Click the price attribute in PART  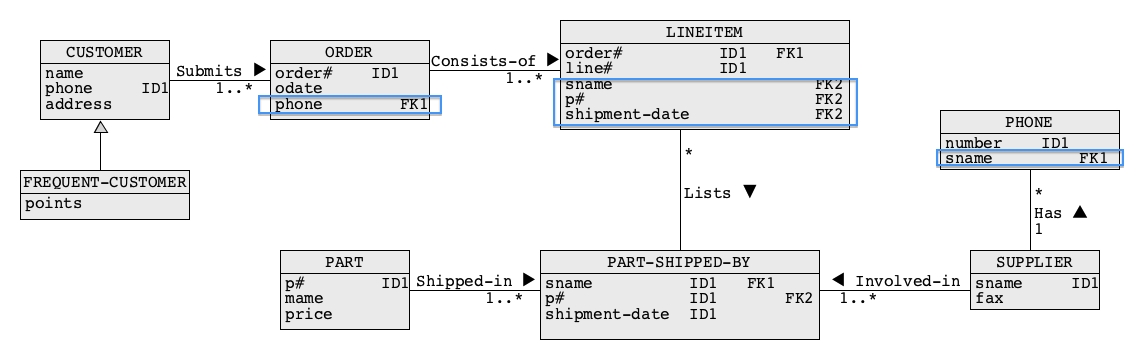308,314
